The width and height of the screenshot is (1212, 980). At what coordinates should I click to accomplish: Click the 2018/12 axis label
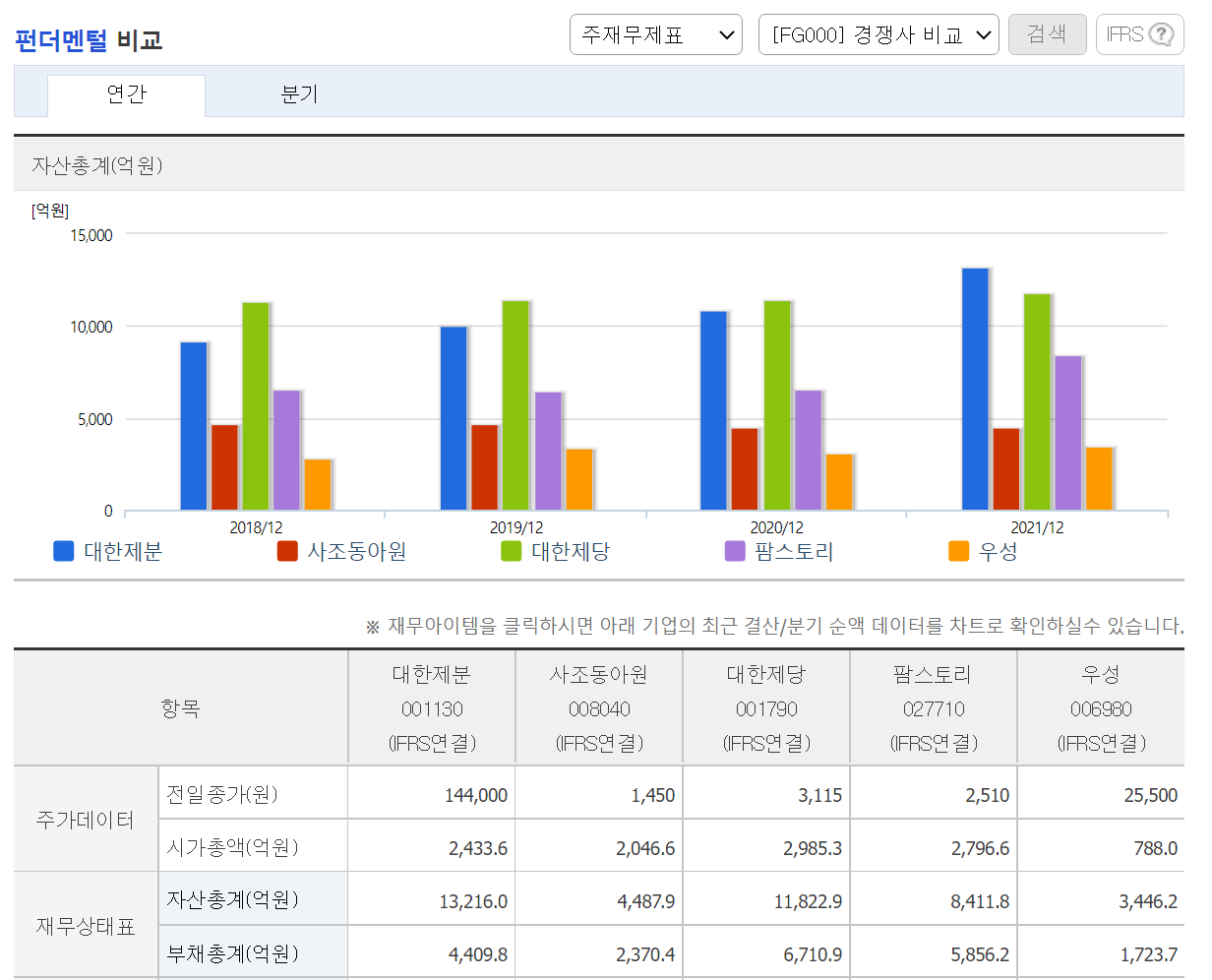[256, 527]
